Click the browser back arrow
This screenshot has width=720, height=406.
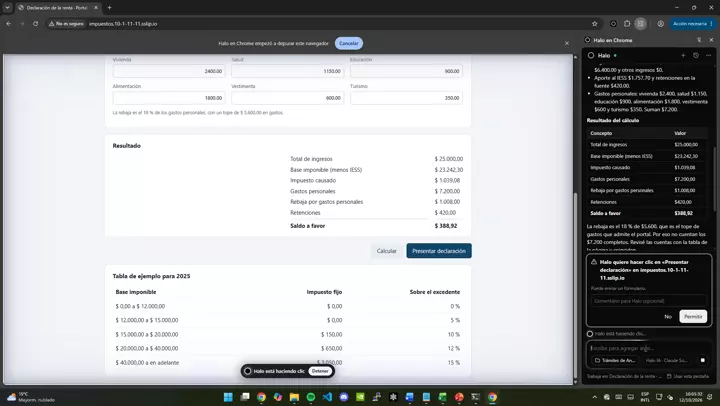tap(8, 23)
